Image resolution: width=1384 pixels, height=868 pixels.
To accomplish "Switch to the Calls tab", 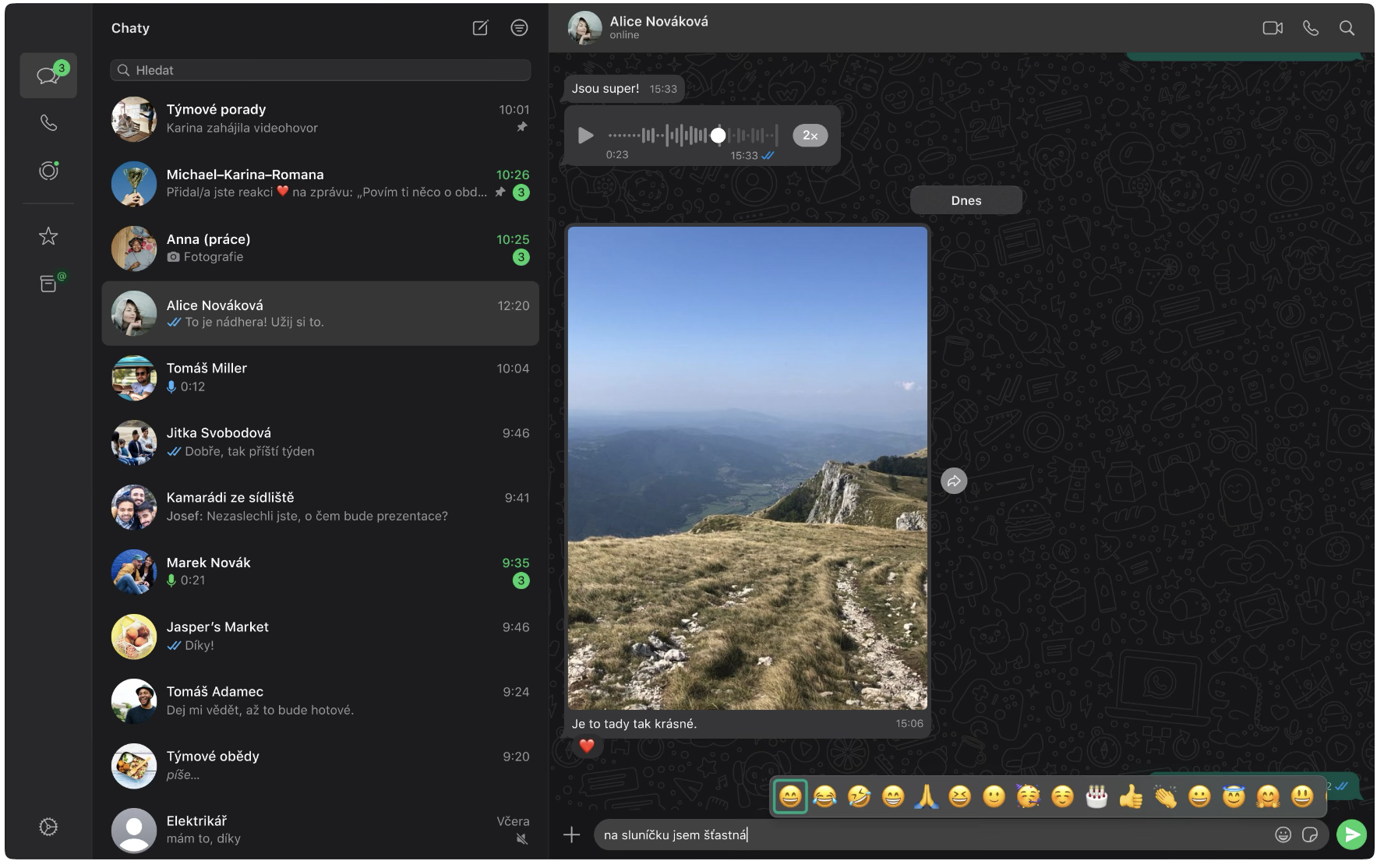I will (48, 122).
